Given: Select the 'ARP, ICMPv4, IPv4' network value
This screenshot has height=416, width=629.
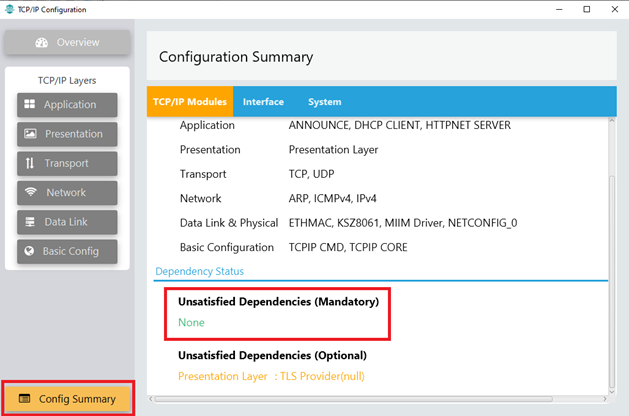Looking at the screenshot, I should click(333, 199).
